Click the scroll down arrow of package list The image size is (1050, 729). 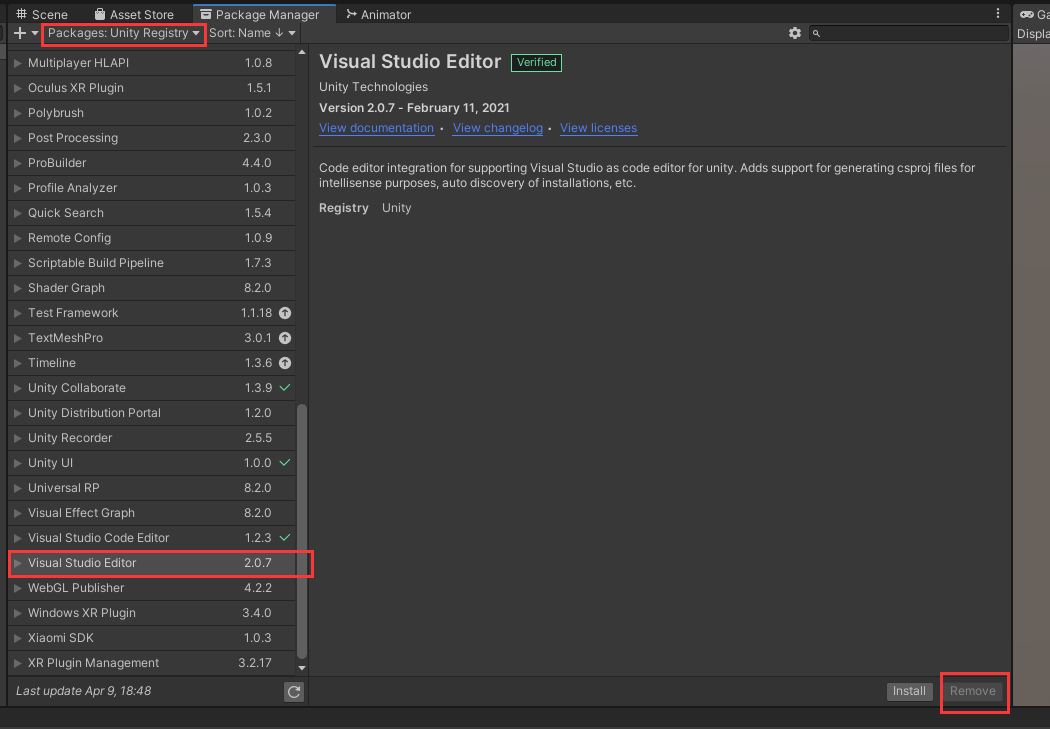(x=302, y=668)
